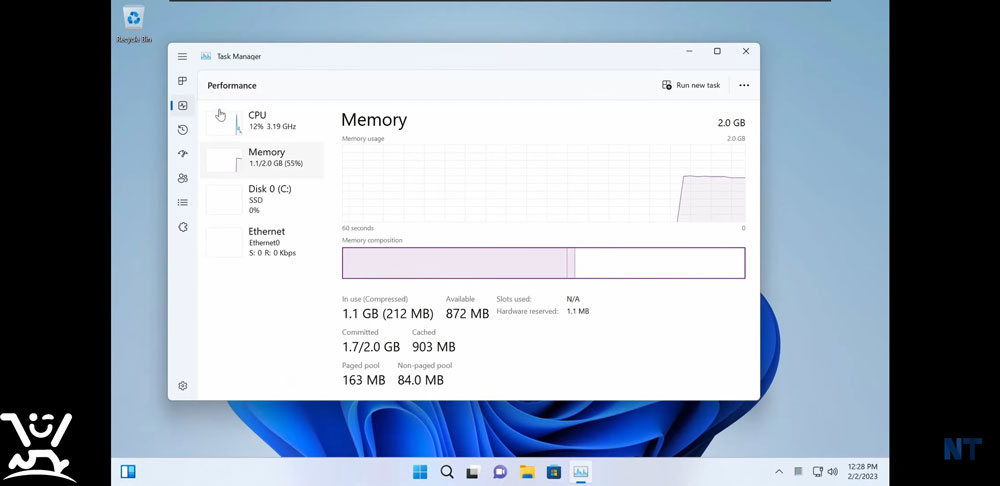1000x486 pixels.
Task: Select the Disk 0 (C:) item
Action: [x=261, y=199]
